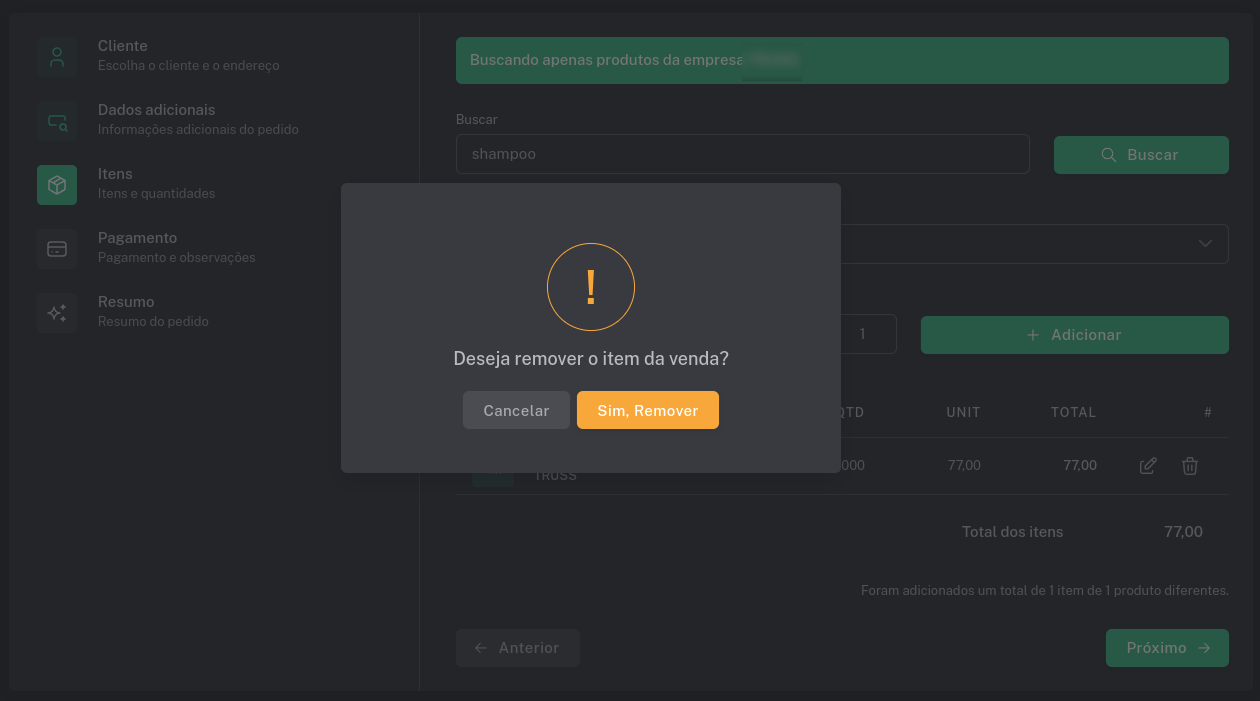Image resolution: width=1260 pixels, height=701 pixels.
Task: Go to Pagamento step
Action: coord(137,238)
